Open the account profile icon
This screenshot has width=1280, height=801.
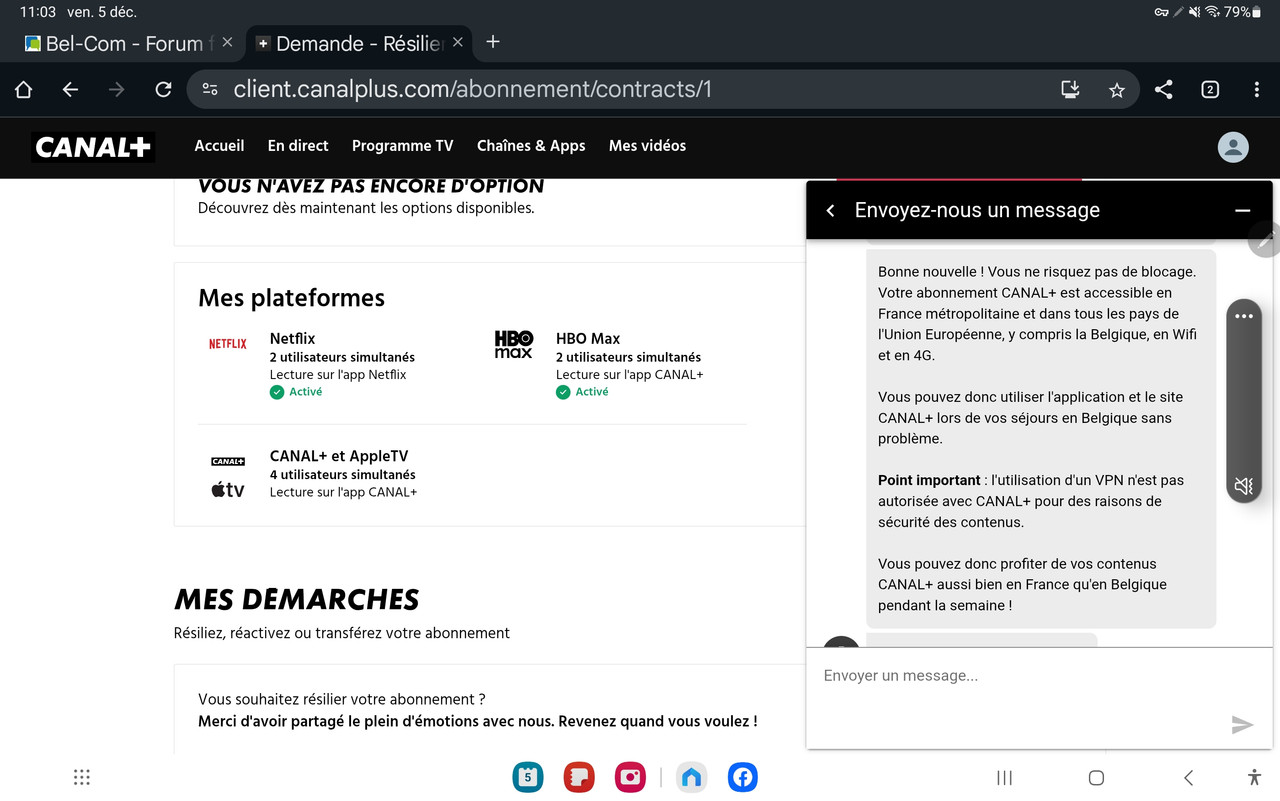1232,146
